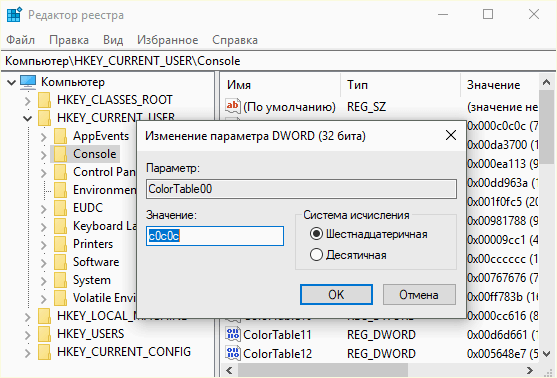557x378 pixels.
Task: Open the Избранное menu
Action: tap(168, 40)
